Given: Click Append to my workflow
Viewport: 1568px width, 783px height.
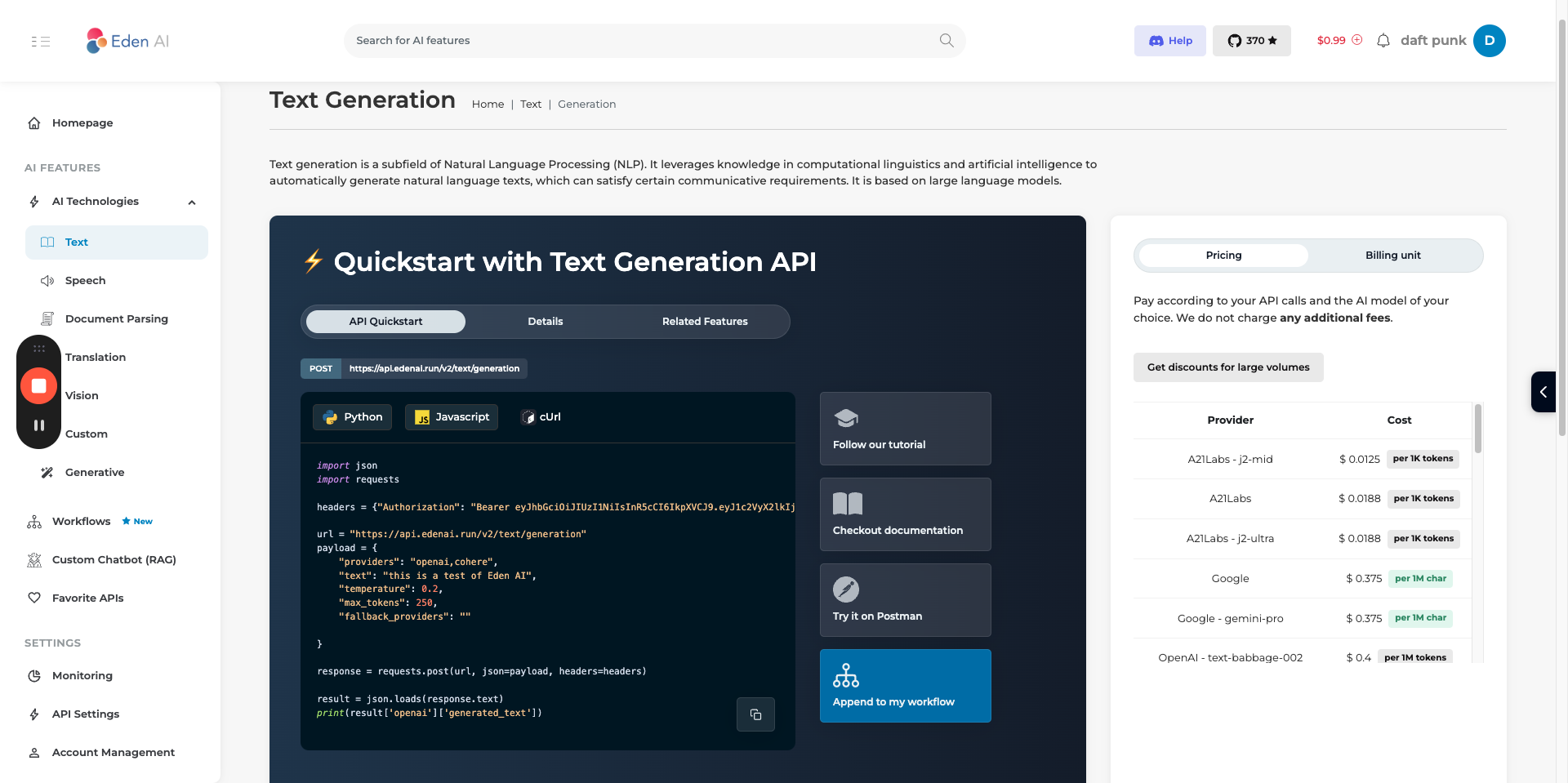Looking at the screenshot, I should coord(905,686).
